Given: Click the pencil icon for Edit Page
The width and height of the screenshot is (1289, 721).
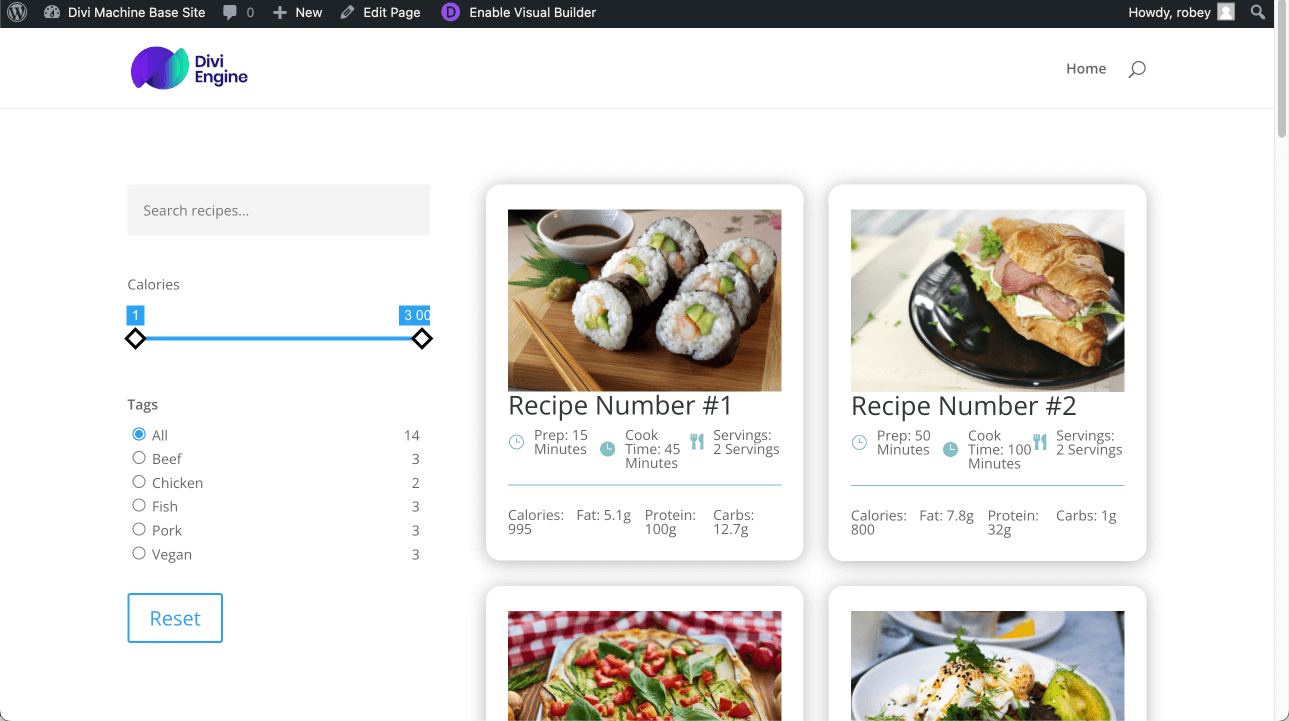Looking at the screenshot, I should pos(347,13).
